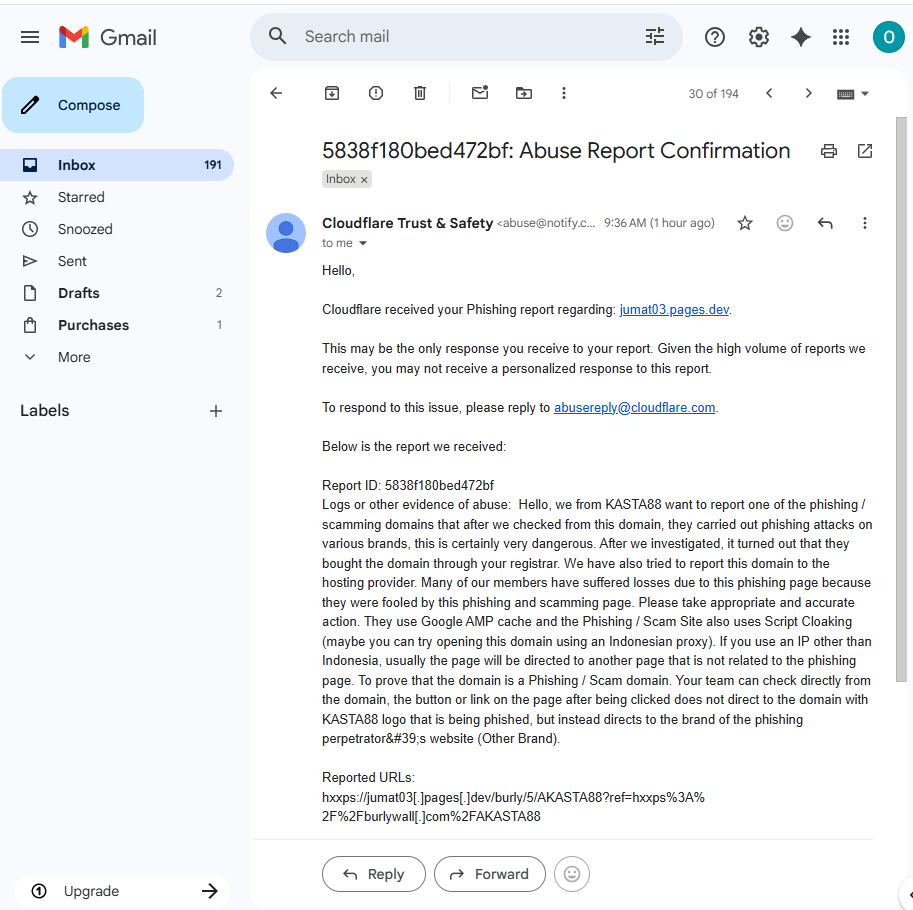Open the Support help icon
This screenshot has height=910, width=913.
coord(714,37)
